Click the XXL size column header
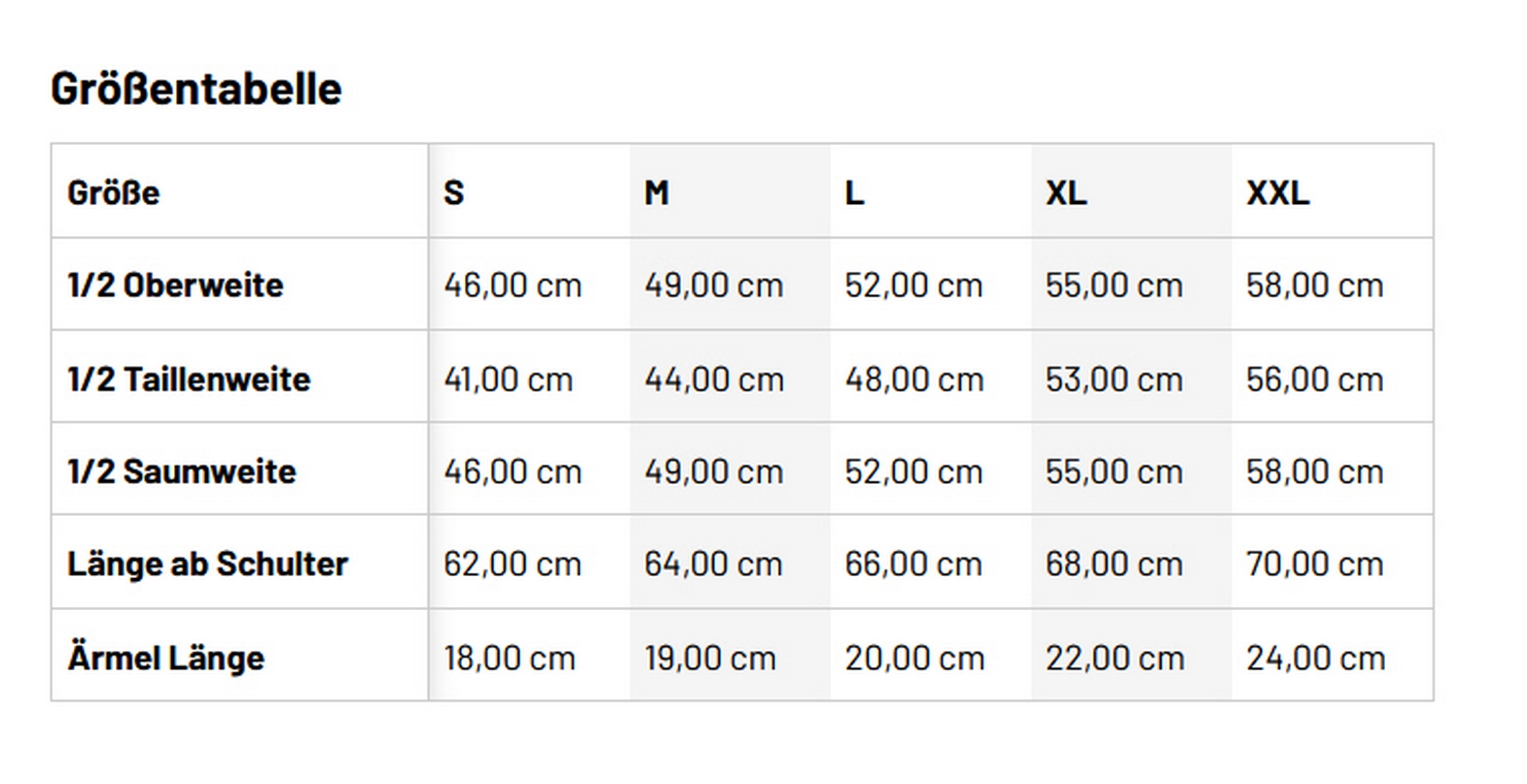1527x784 pixels. pos(1277,193)
